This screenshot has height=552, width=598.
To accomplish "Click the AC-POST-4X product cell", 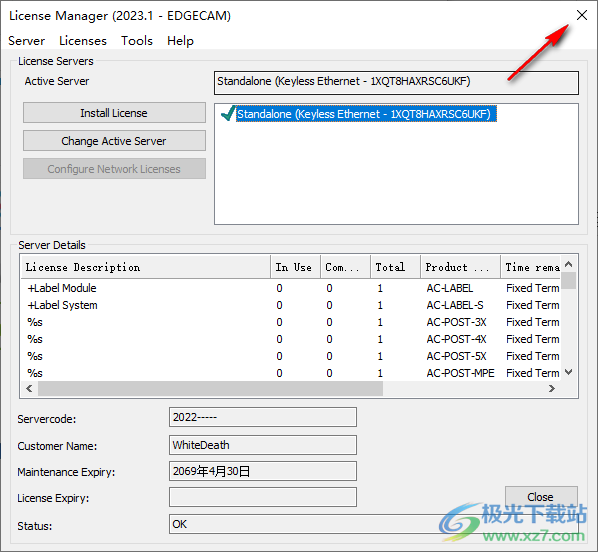I will tap(456, 339).
